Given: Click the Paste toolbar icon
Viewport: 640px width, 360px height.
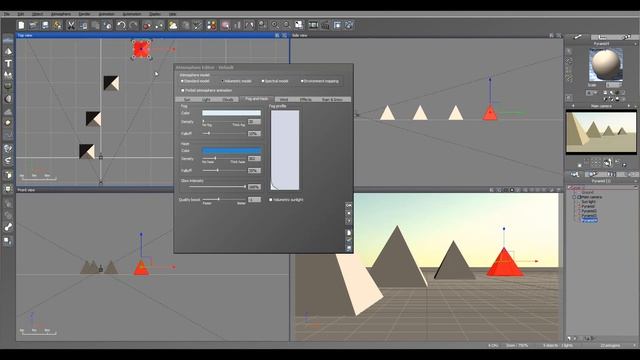Looking at the screenshot, I should point(96,25).
